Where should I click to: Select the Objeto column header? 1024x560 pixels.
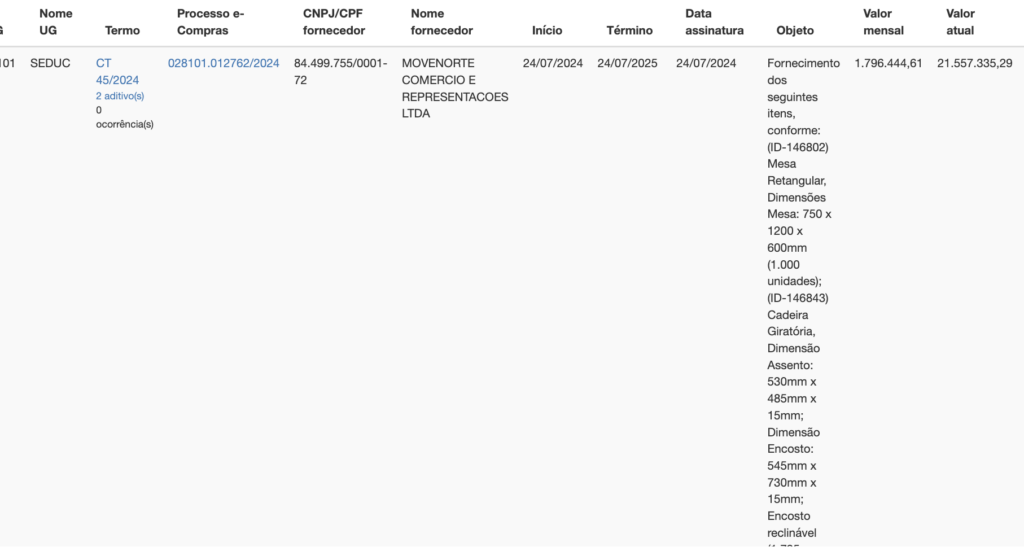click(x=795, y=31)
